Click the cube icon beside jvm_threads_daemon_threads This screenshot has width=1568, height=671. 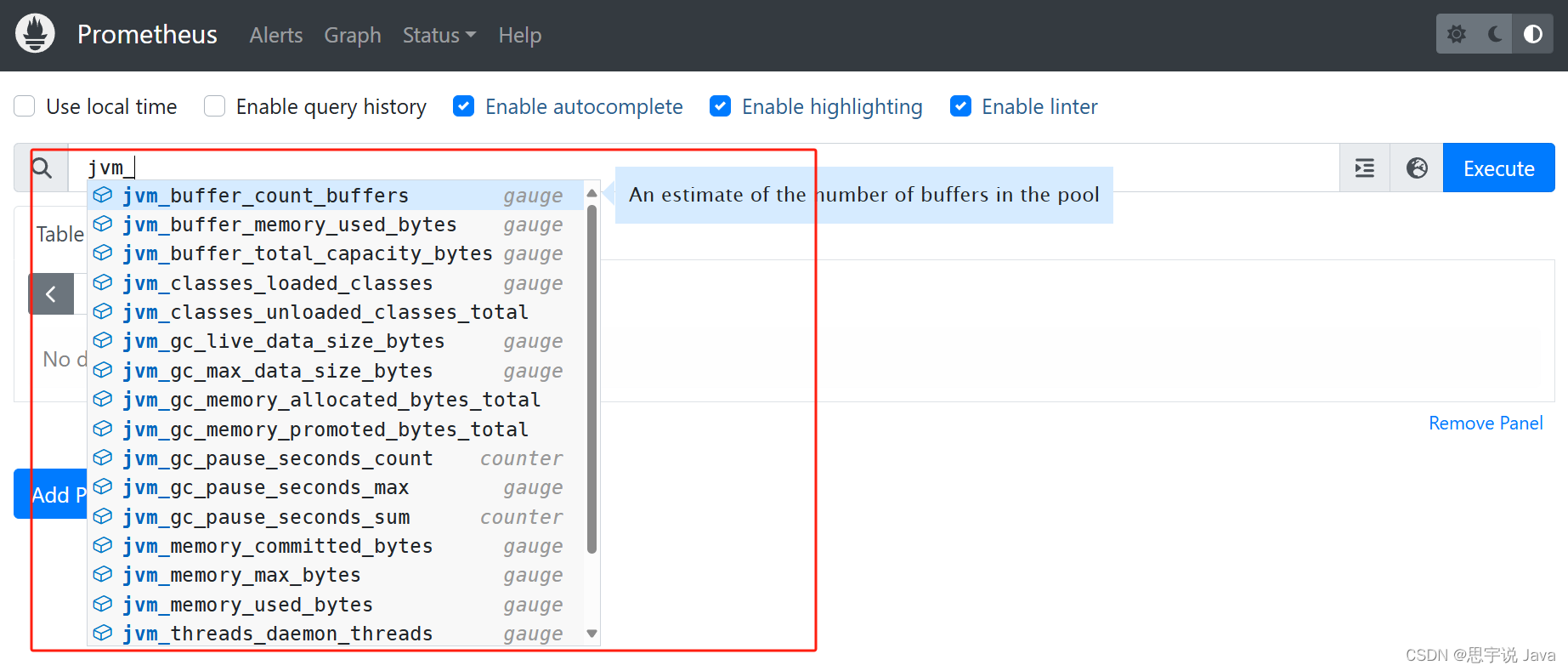click(x=103, y=633)
